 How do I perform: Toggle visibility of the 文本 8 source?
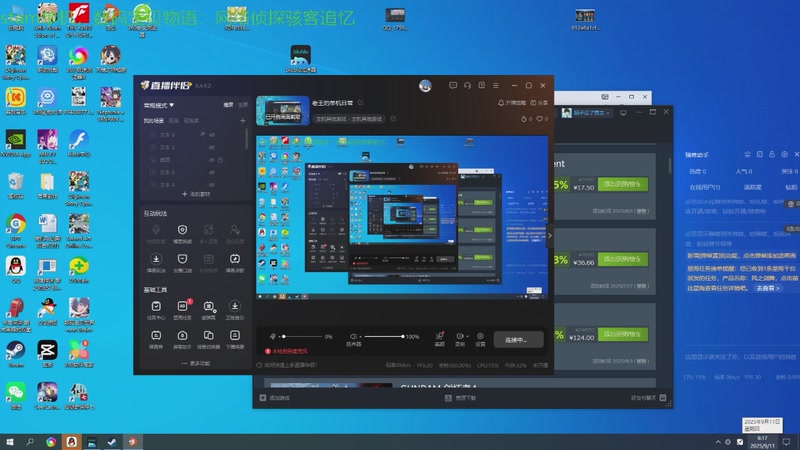point(212,135)
